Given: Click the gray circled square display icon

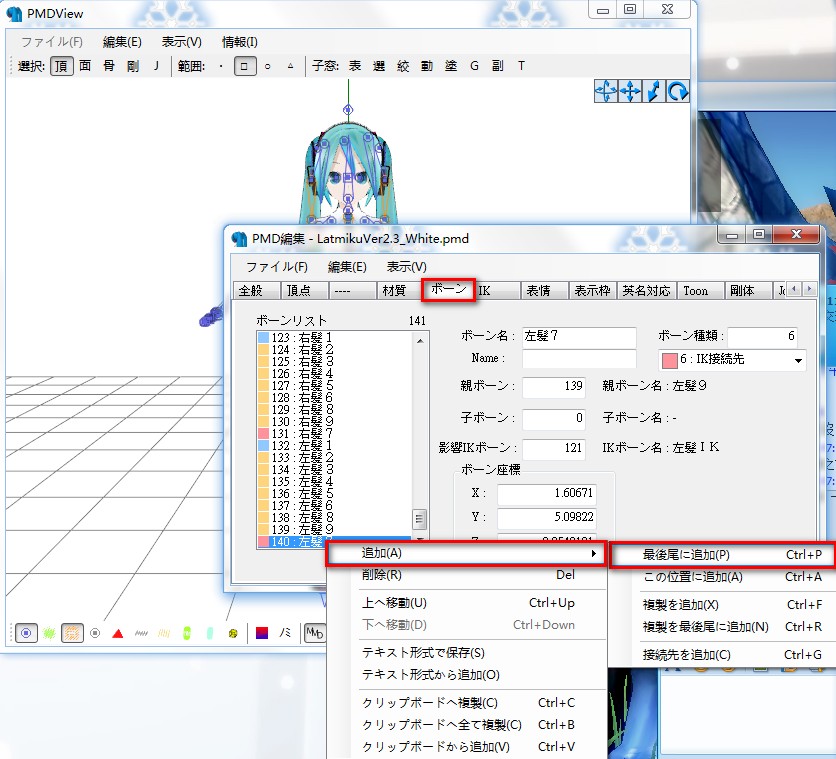Looking at the screenshot, I should click(x=95, y=633).
